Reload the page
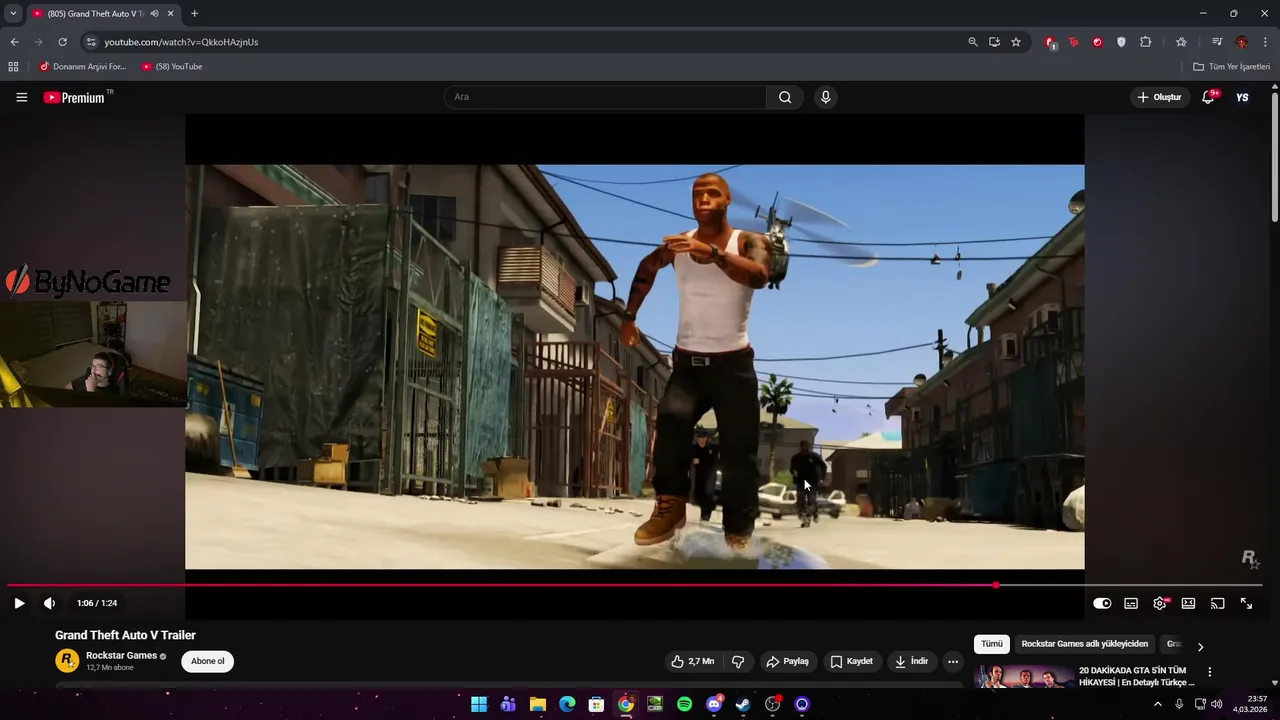 tap(62, 42)
